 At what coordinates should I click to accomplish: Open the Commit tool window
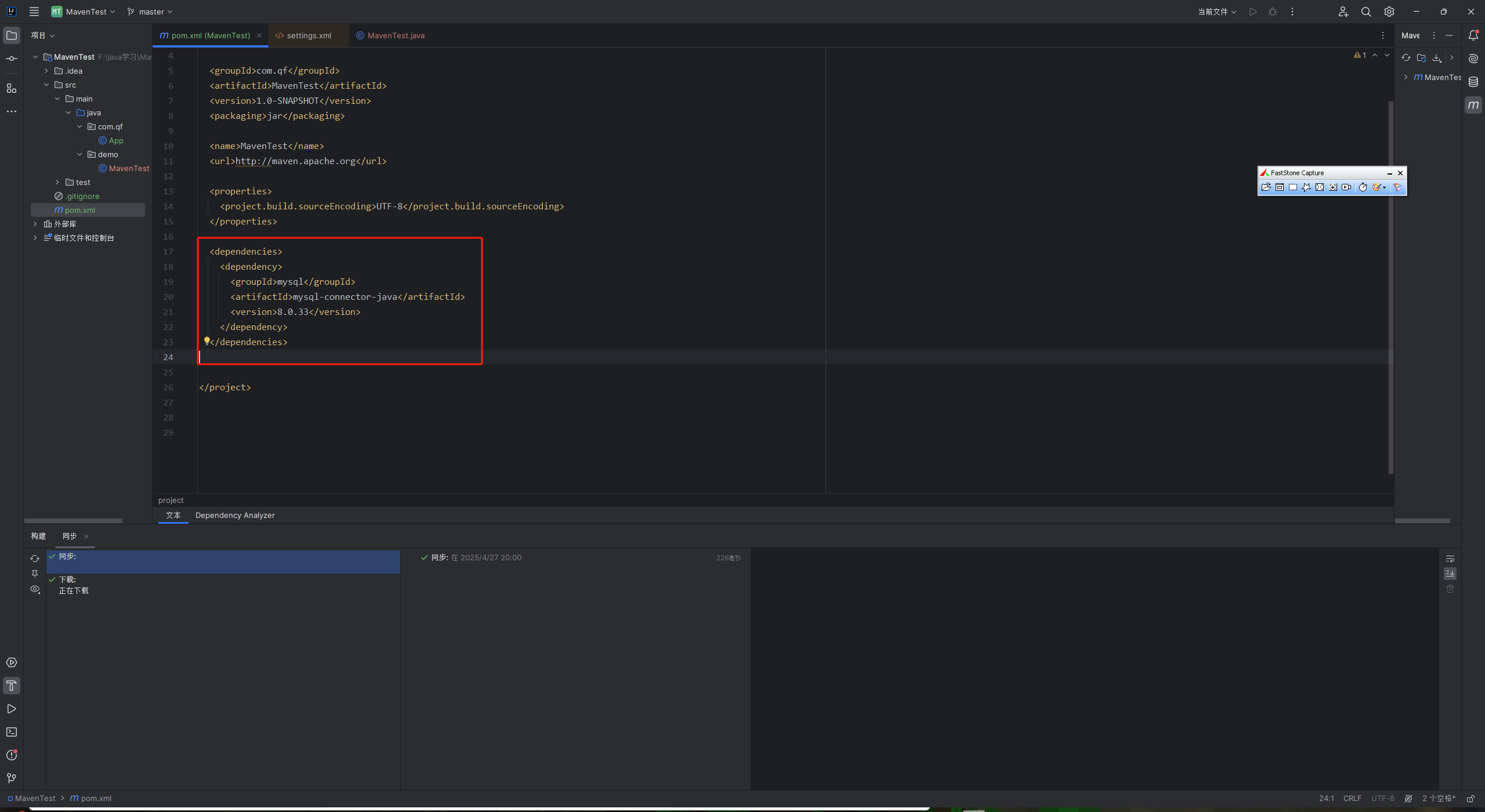12,58
